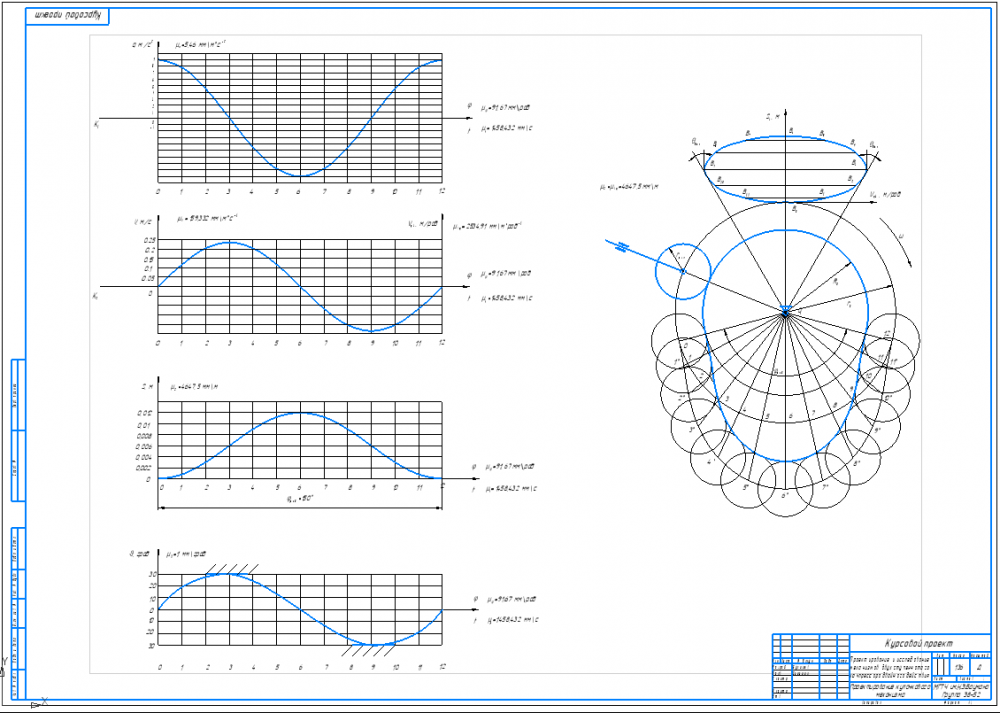Click the bottom roller circle labeled 6 on cam

787,490
